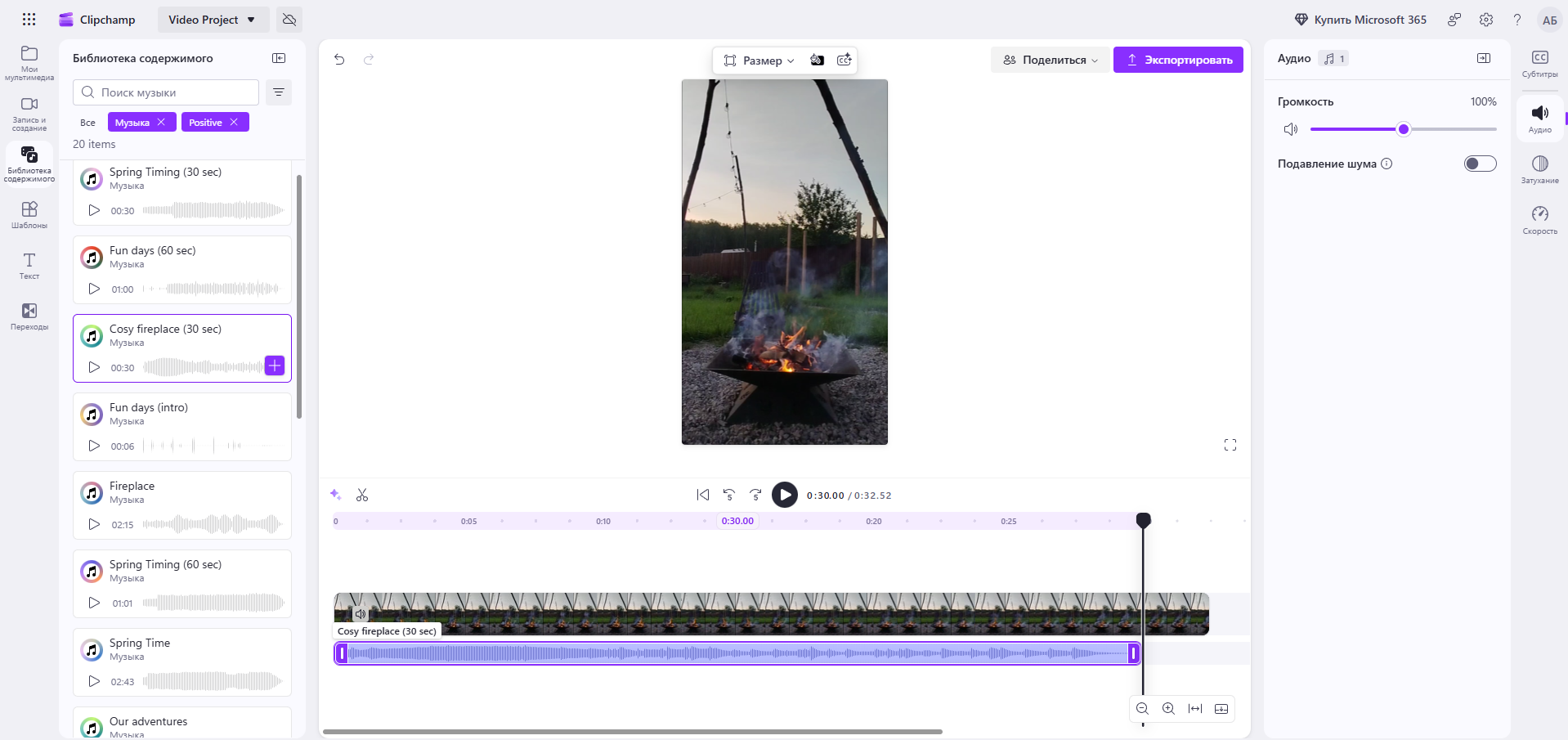
Task: Skip to the beginning of the video
Action: pyautogui.click(x=703, y=495)
